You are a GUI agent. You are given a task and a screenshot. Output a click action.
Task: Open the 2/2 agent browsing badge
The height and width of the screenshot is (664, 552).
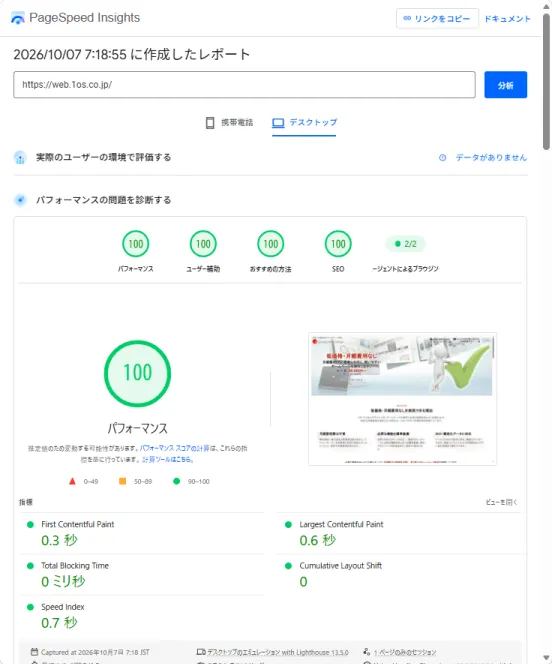pos(406,244)
